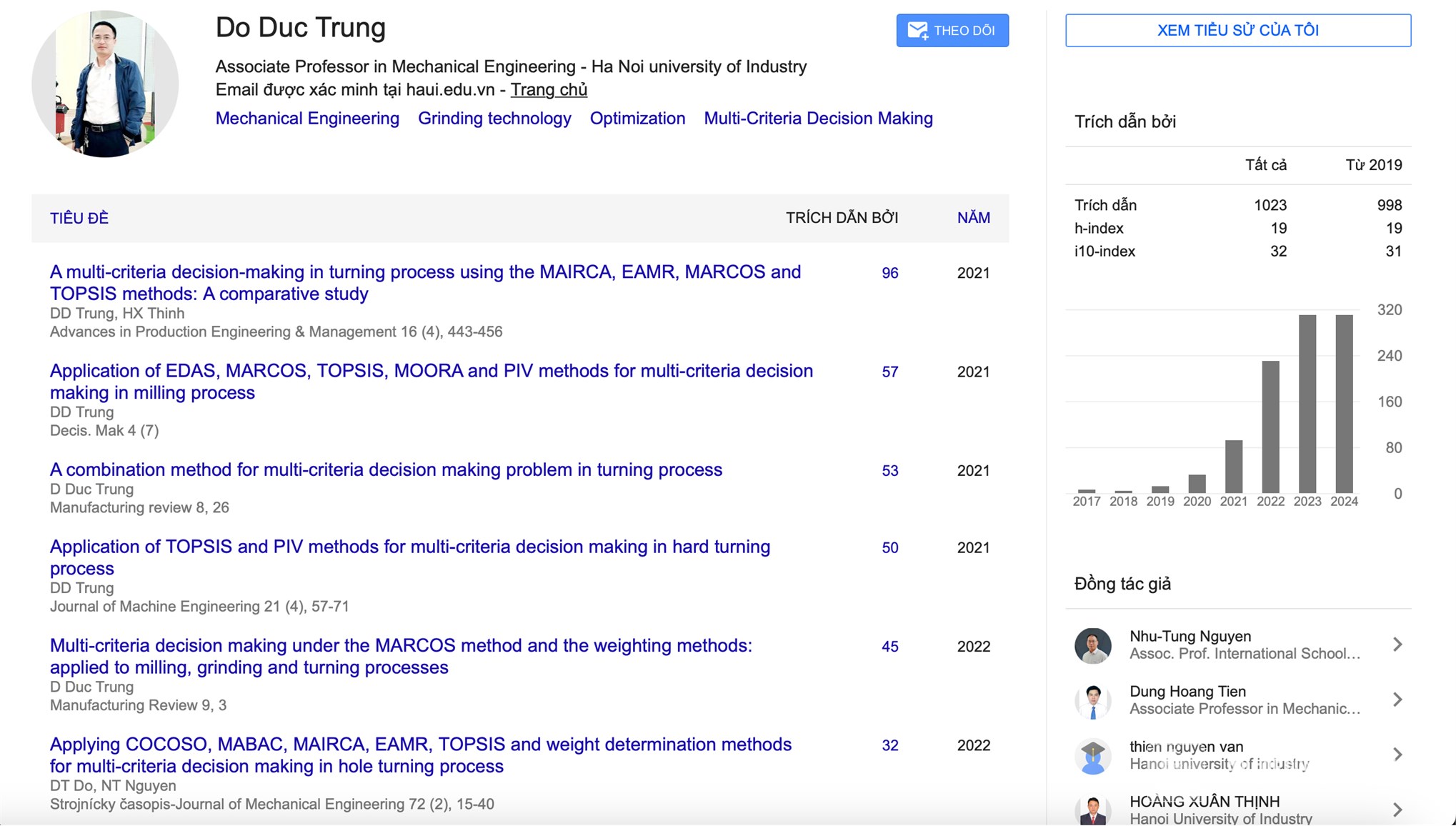The width and height of the screenshot is (1456, 826).
Task: Expand the Hoàng Xuân Thịnh coauthor chevron
Action: point(1397,810)
